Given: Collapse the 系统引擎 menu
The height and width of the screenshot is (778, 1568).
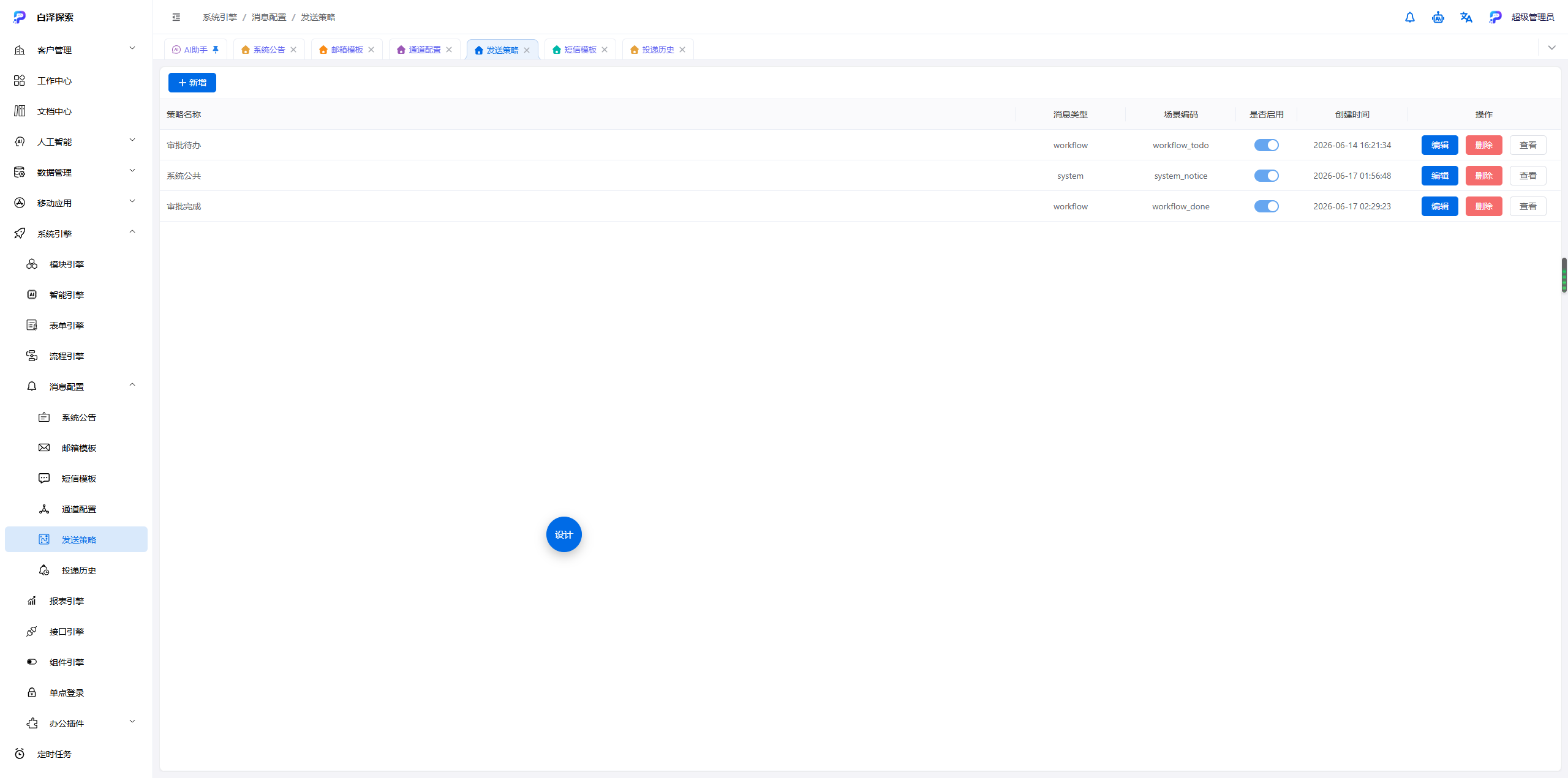Looking at the screenshot, I should point(76,233).
